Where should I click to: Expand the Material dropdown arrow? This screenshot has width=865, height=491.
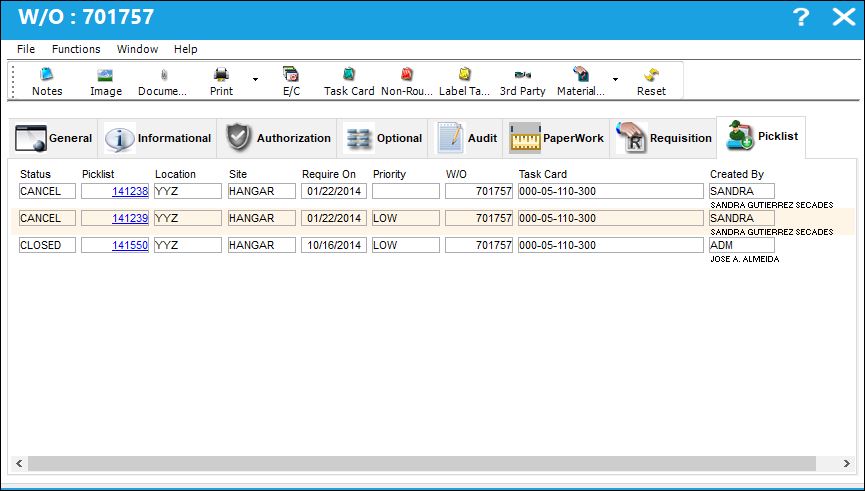(x=615, y=80)
